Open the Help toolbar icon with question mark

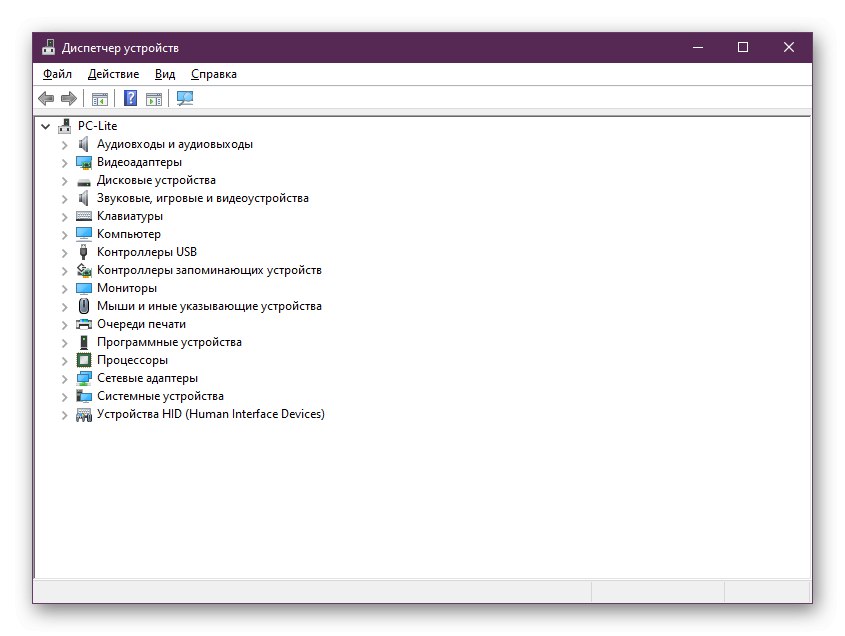(130, 98)
